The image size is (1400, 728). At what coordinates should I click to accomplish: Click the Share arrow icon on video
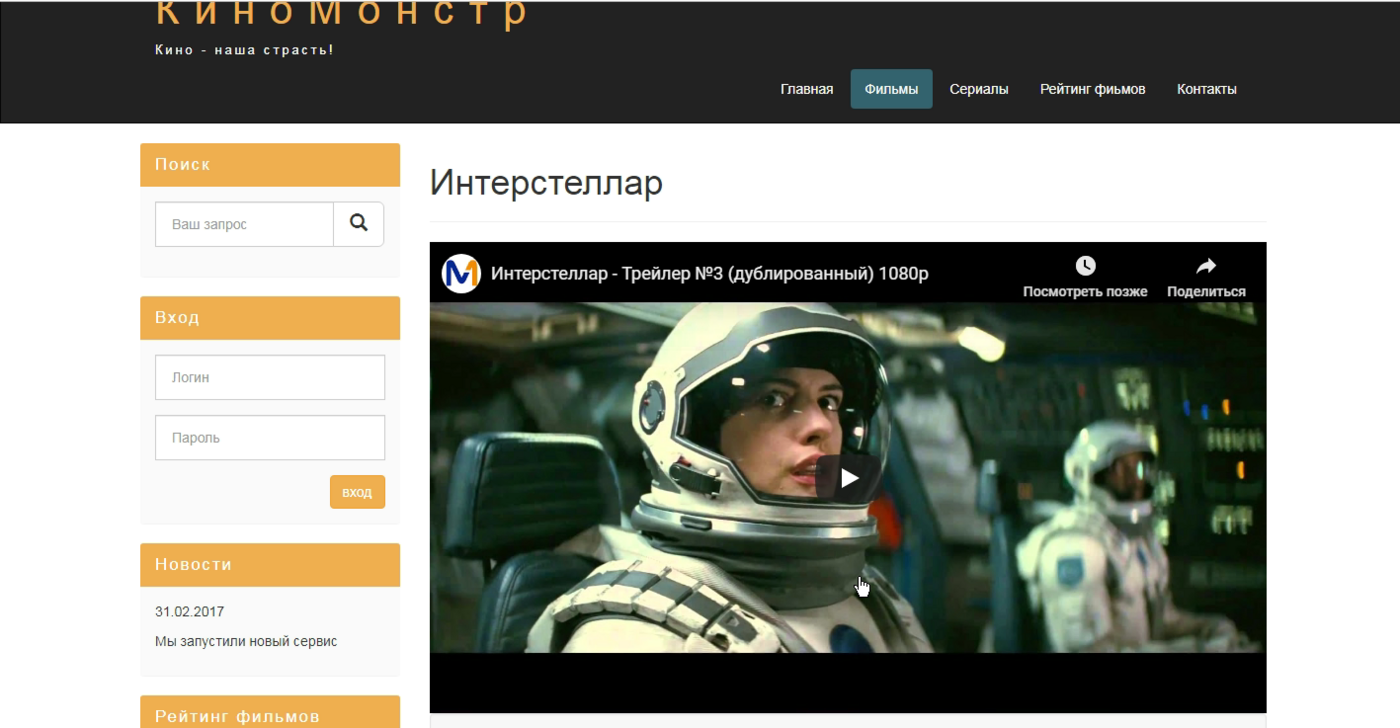click(x=1206, y=266)
